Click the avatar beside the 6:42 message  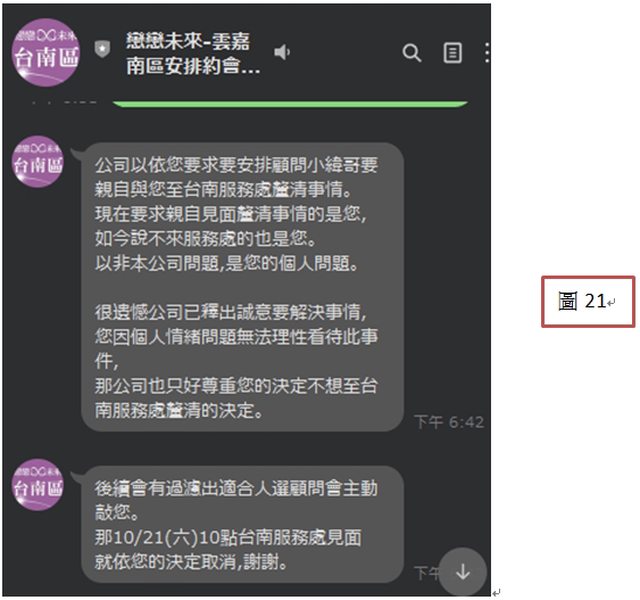pos(38,162)
